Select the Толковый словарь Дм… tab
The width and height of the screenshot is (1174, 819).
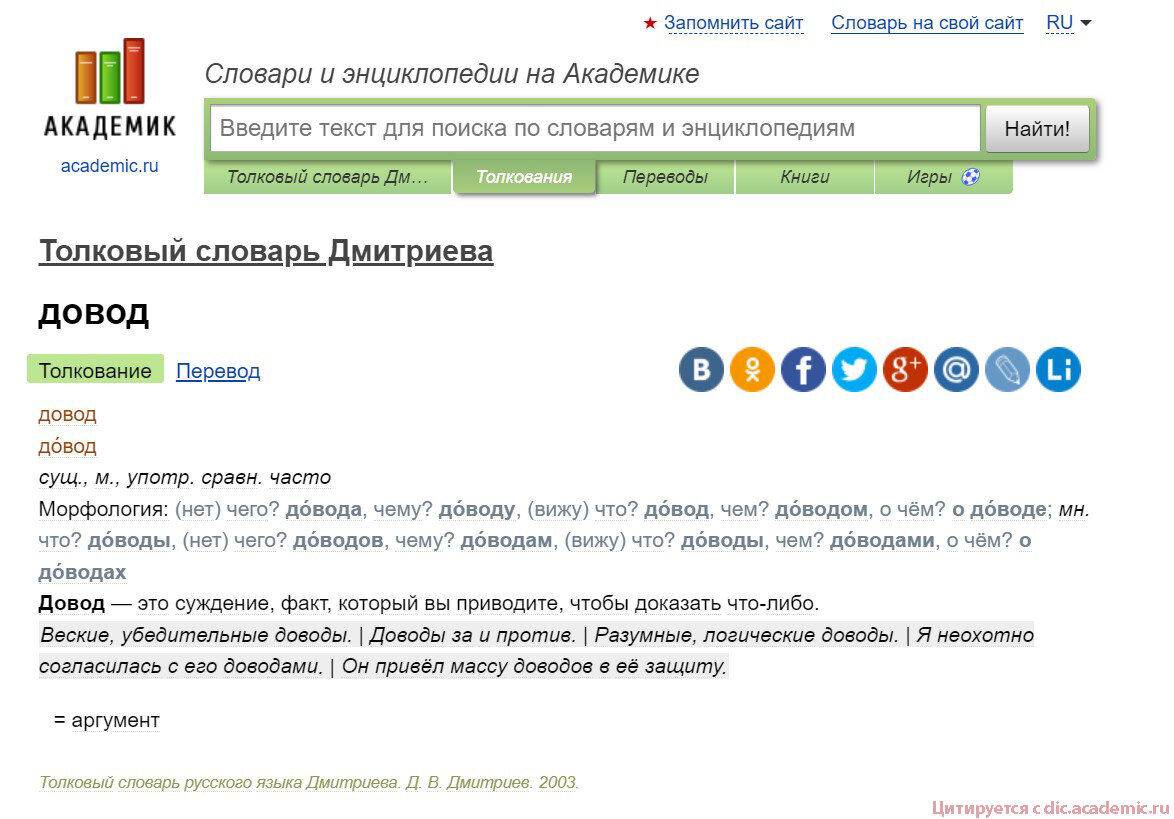[x=327, y=177]
